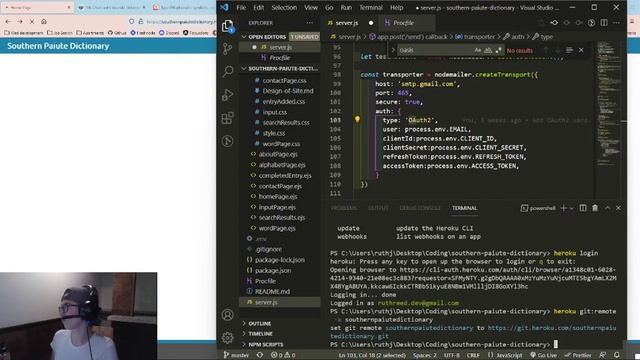640x360 pixels.
Task: Split the terminal panel
Action: [x=583, y=208]
